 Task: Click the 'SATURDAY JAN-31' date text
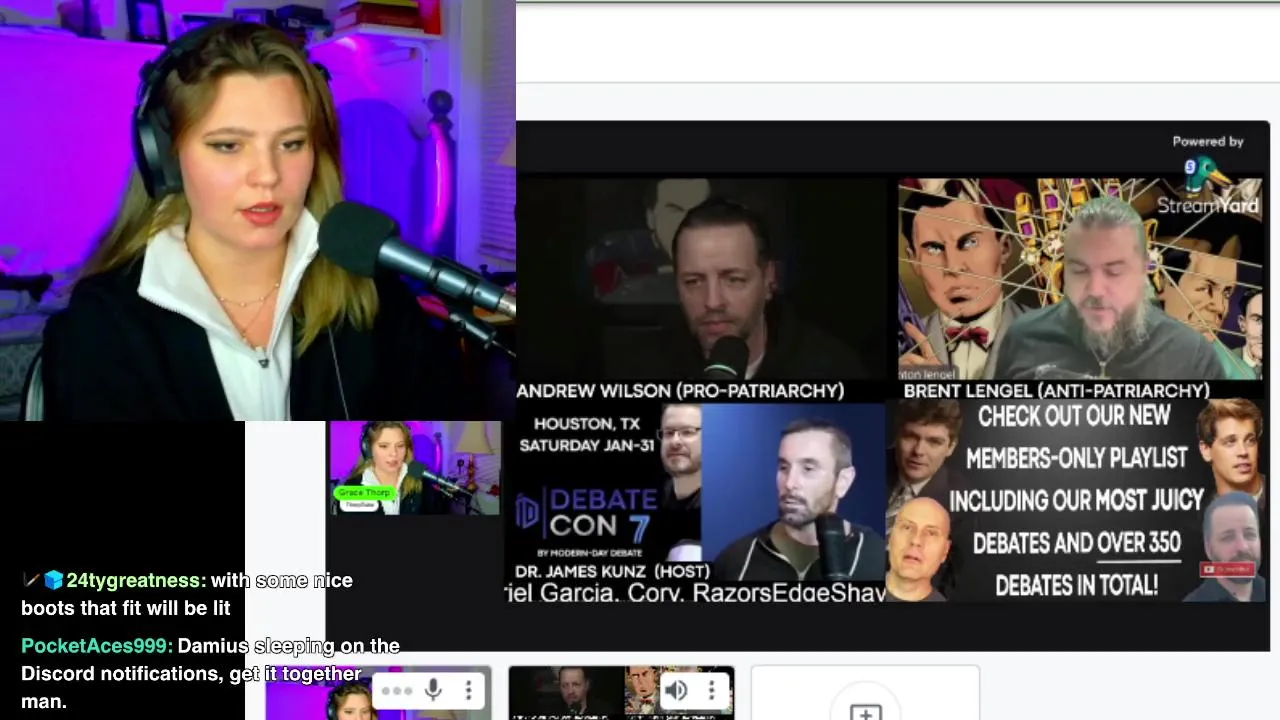[x=587, y=446]
